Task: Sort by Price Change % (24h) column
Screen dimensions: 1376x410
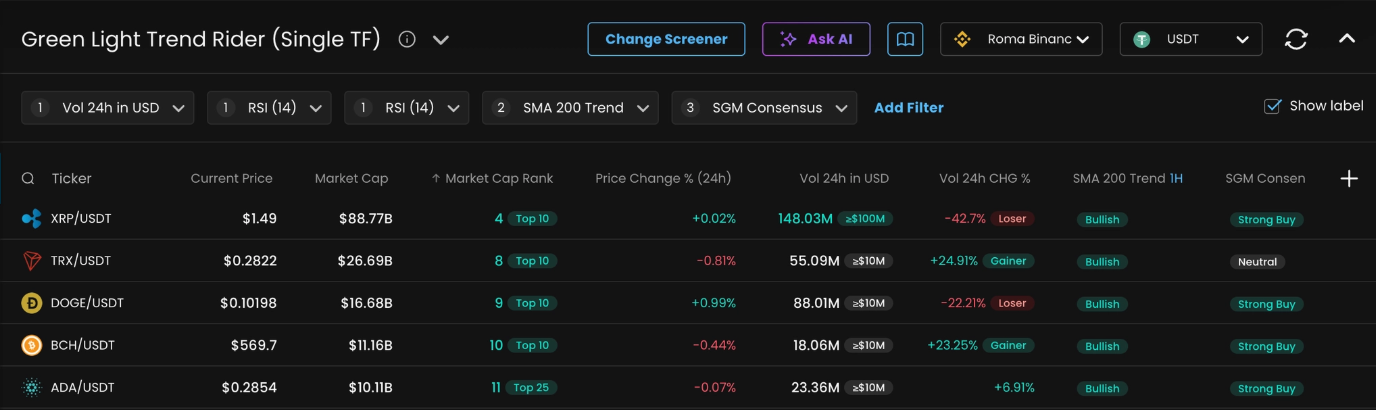Action: coord(663,179)
